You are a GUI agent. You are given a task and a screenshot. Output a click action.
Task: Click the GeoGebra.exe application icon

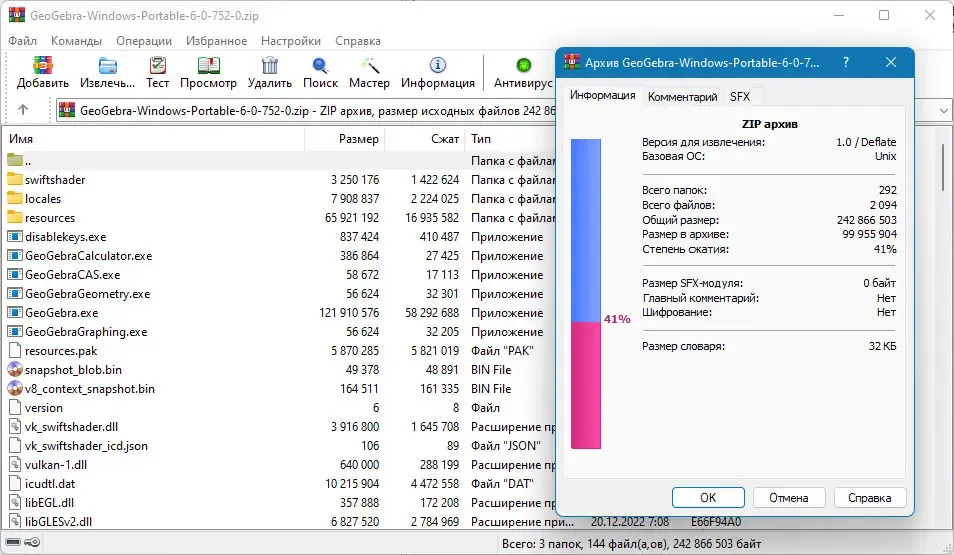point(15,312)
